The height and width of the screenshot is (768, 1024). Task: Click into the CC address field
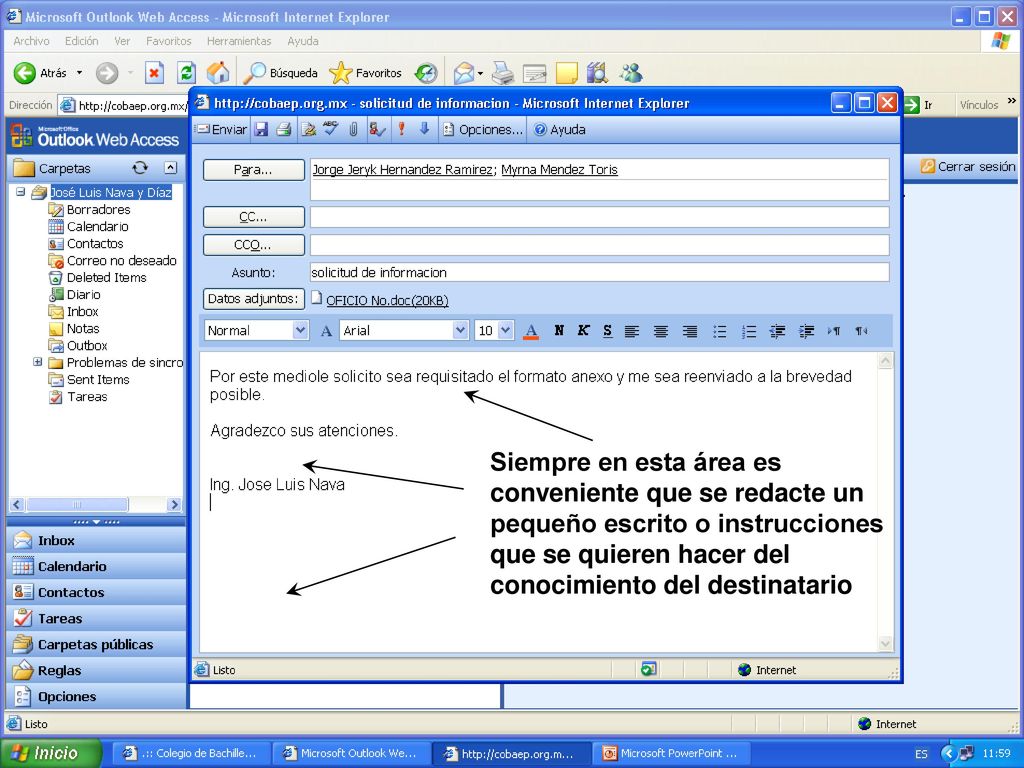coord(600,217)
